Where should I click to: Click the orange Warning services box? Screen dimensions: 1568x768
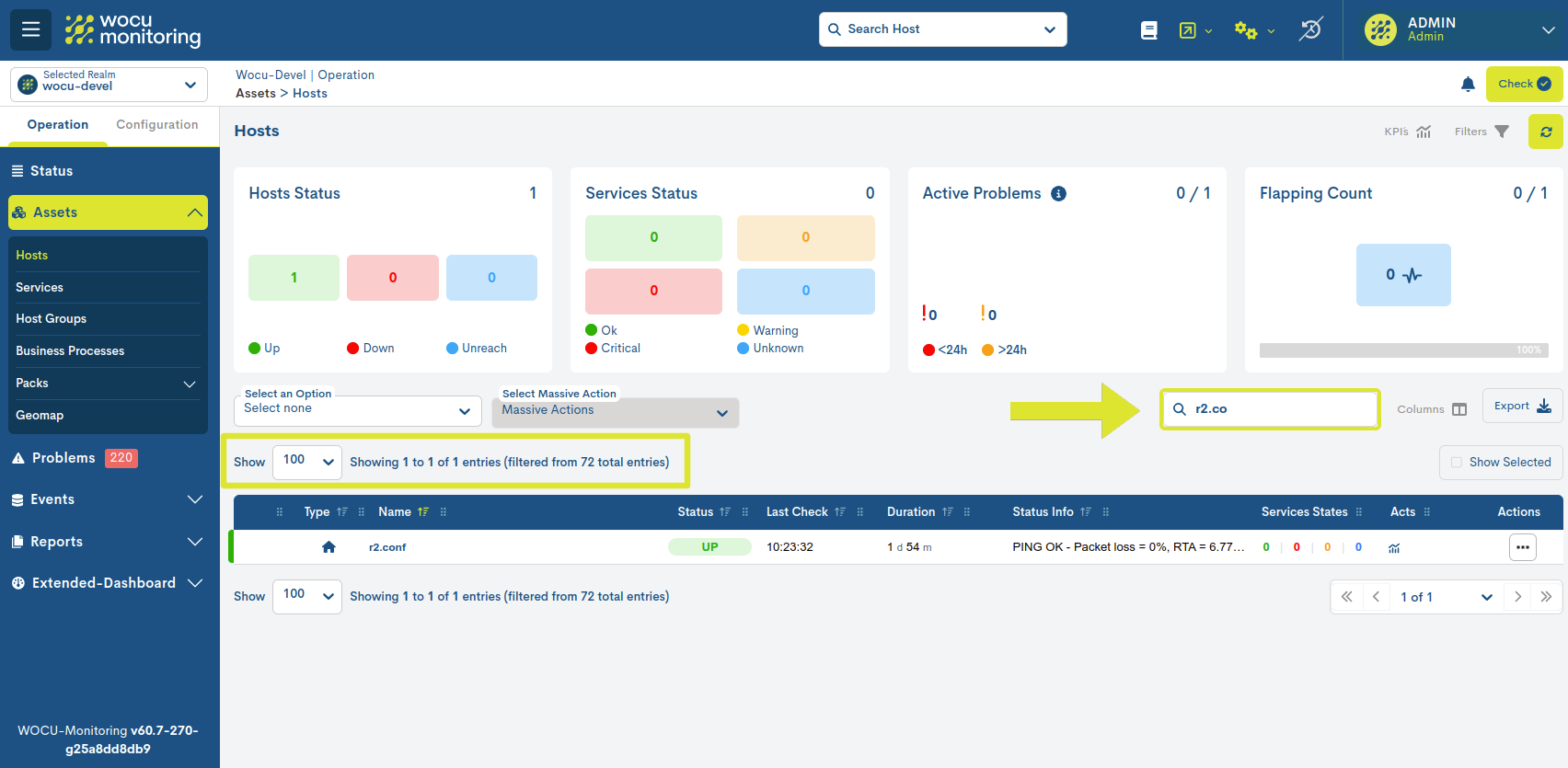806,238
